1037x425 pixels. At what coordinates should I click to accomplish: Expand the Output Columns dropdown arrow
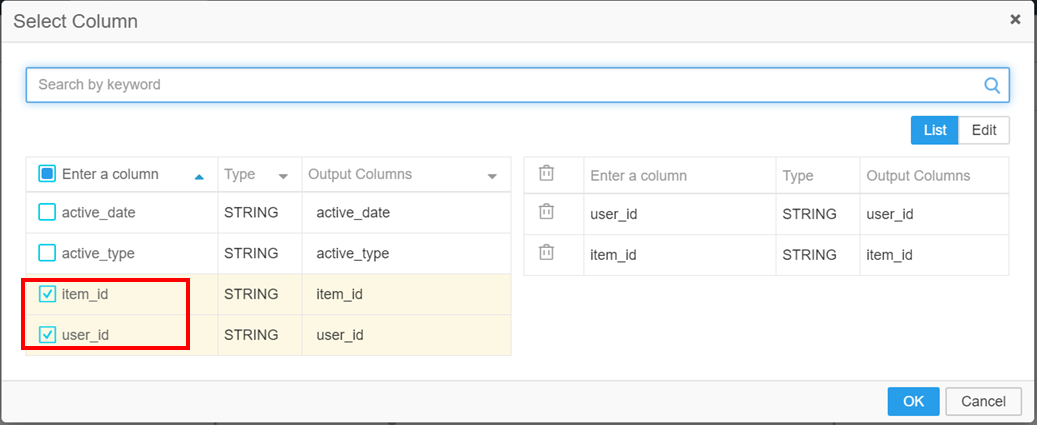pos(492,176)
